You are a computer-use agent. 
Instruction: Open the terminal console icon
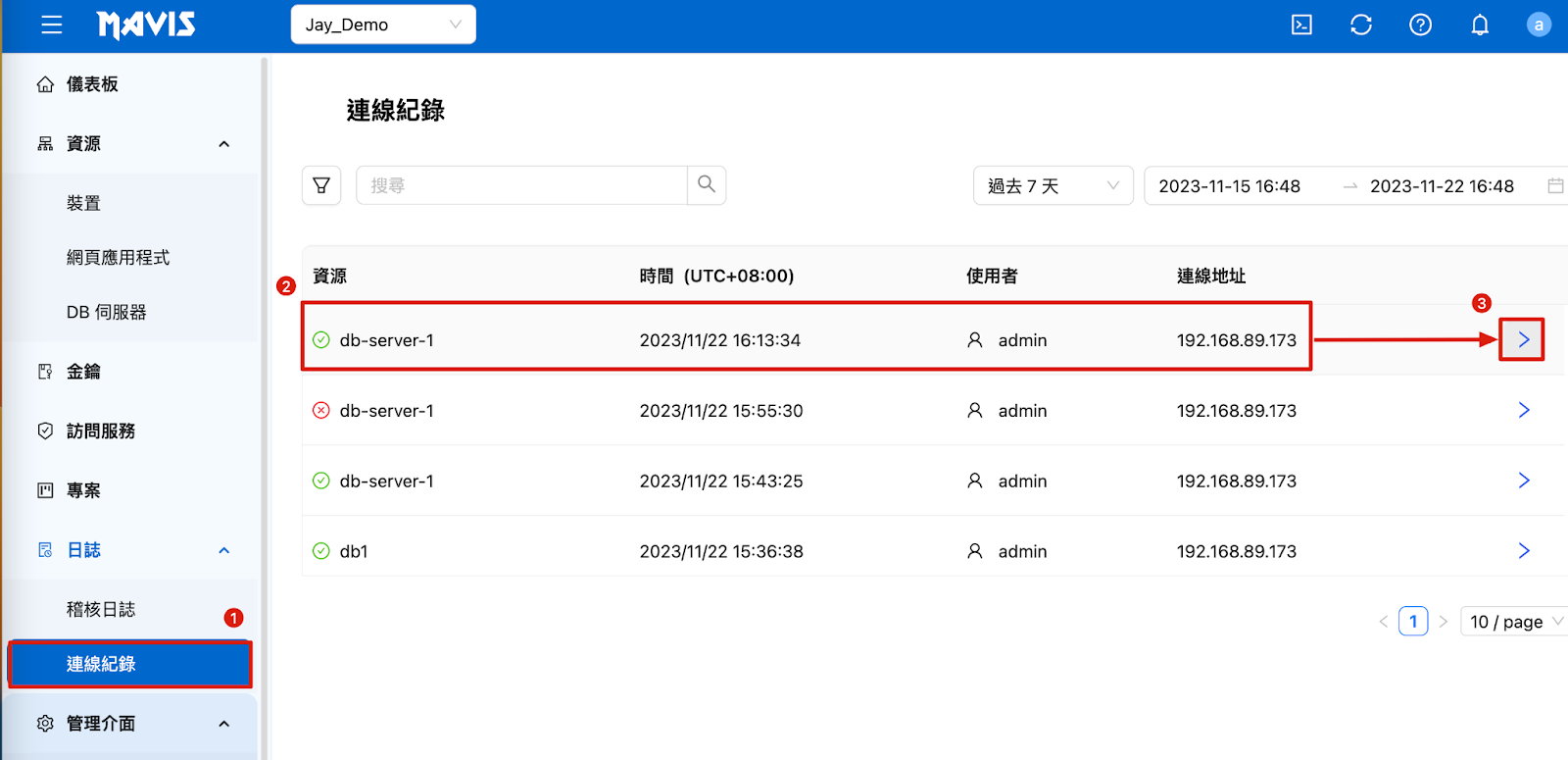pyautogui.click(x=1301, y=25)
